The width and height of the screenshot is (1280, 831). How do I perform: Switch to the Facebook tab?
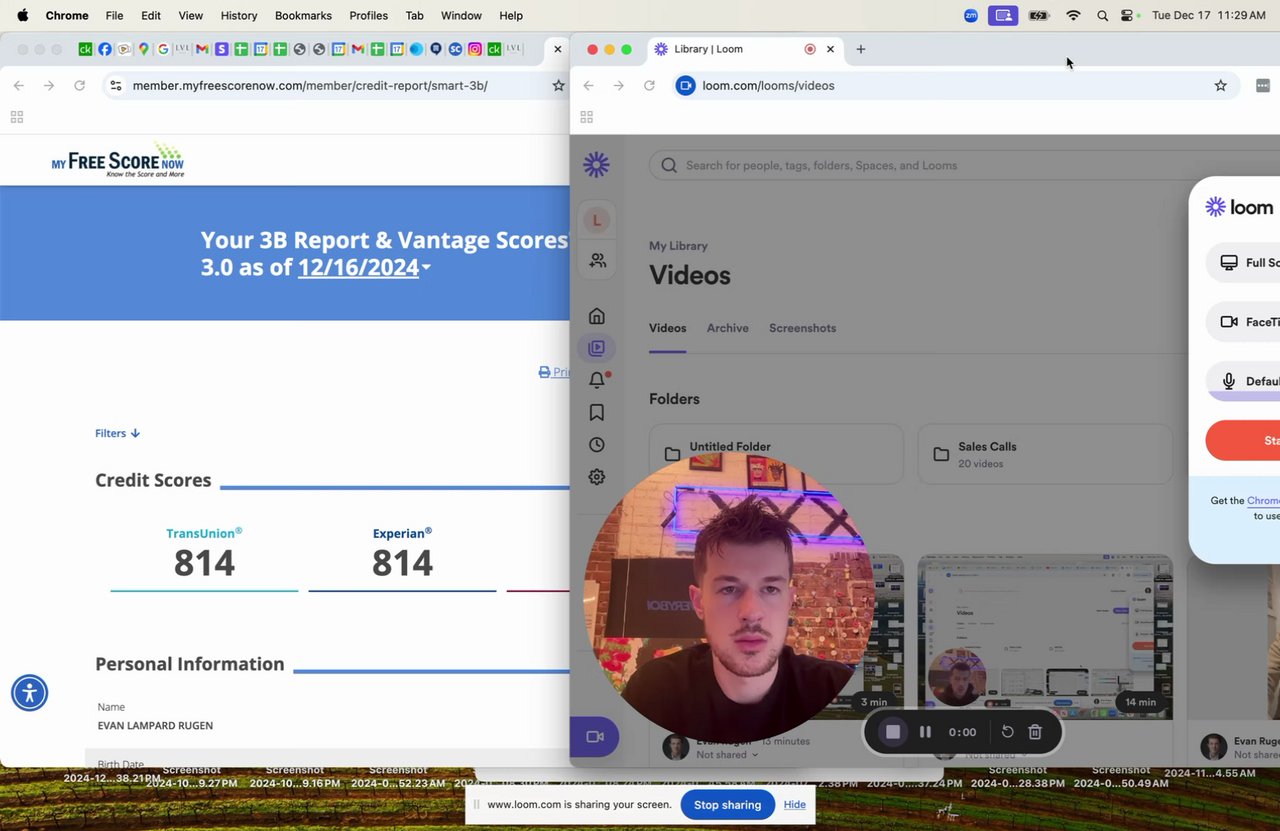[x=104, y=49]
